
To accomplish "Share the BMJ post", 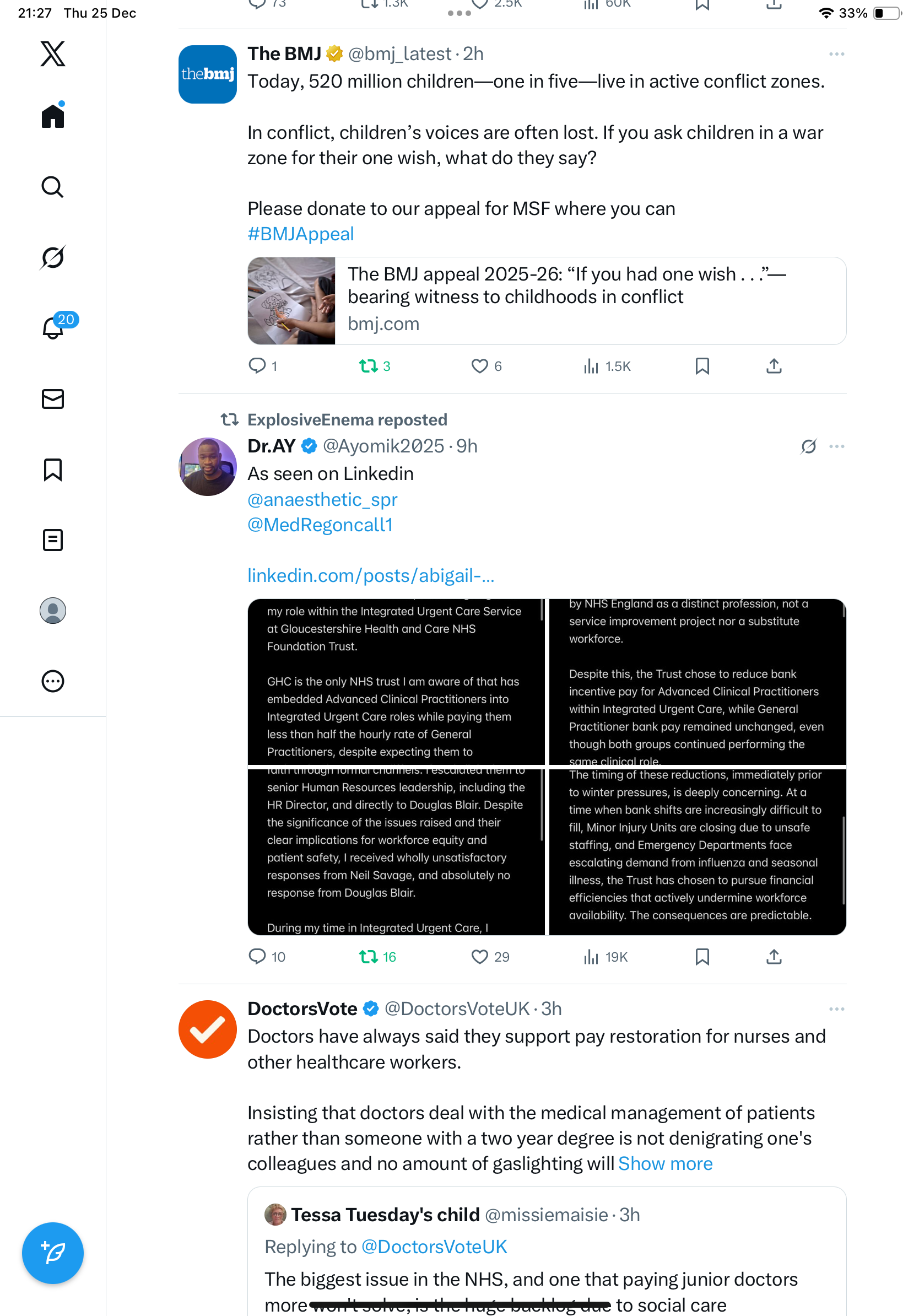I will click(774, 366).
